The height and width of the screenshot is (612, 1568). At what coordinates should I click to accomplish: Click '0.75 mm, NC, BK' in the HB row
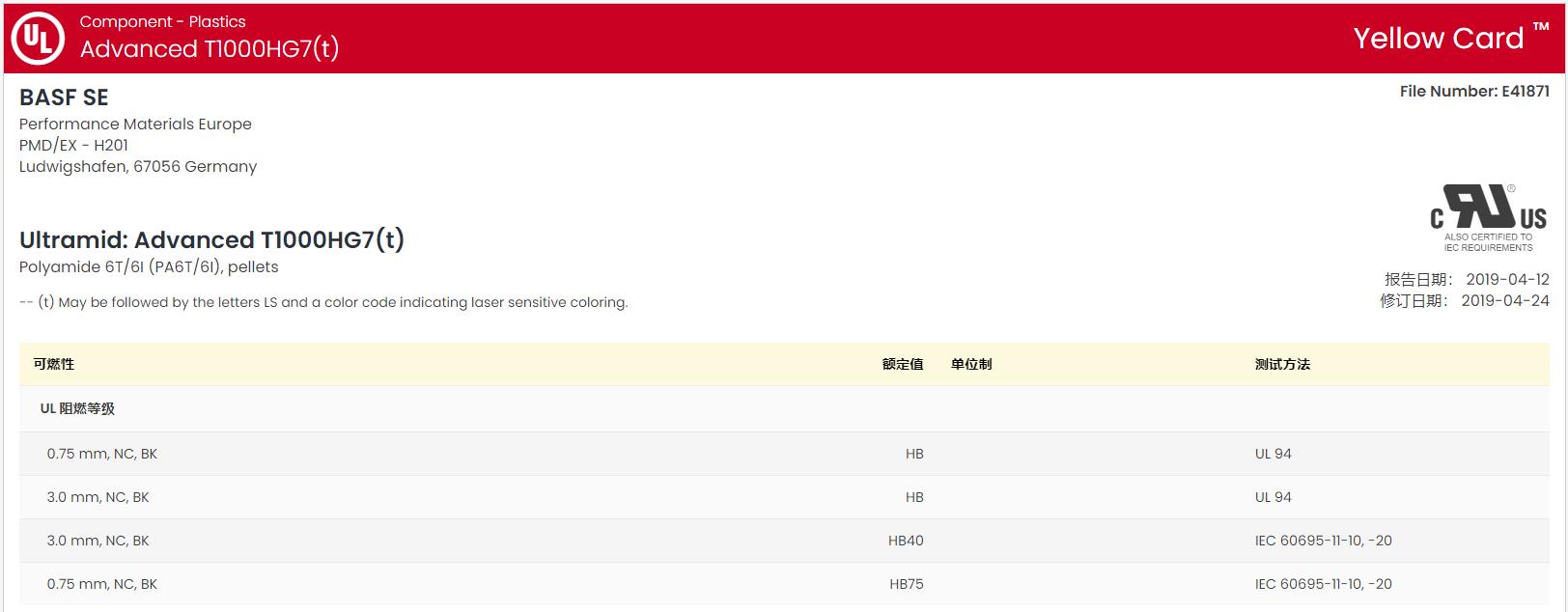[102, 454]
